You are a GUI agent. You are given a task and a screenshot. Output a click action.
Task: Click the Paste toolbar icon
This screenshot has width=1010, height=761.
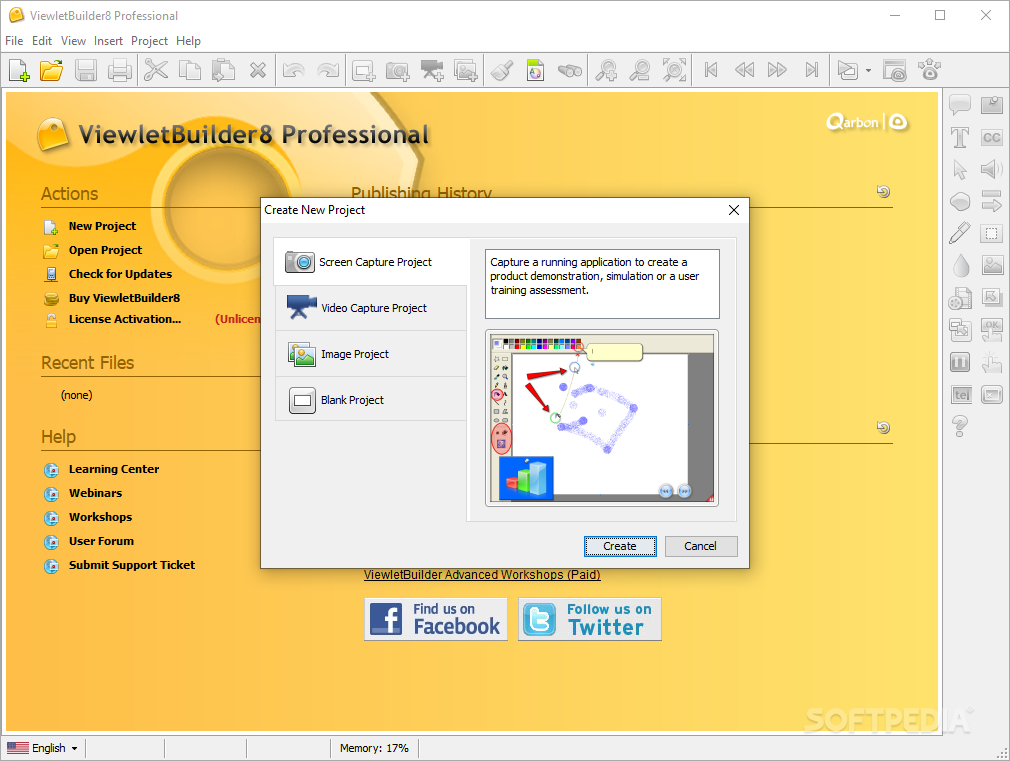tap(223, 70)
